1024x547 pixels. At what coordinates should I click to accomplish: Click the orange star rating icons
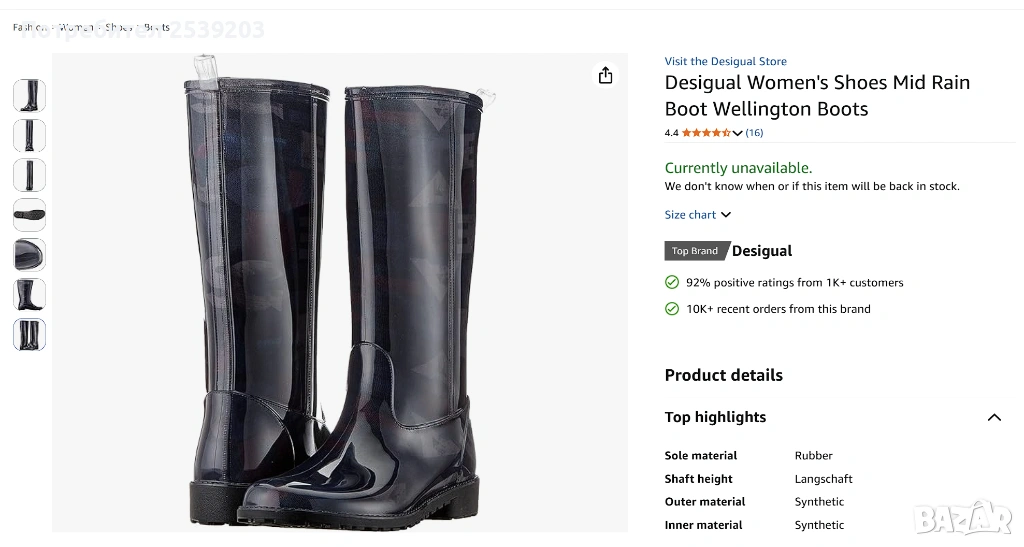pos(706,133)
